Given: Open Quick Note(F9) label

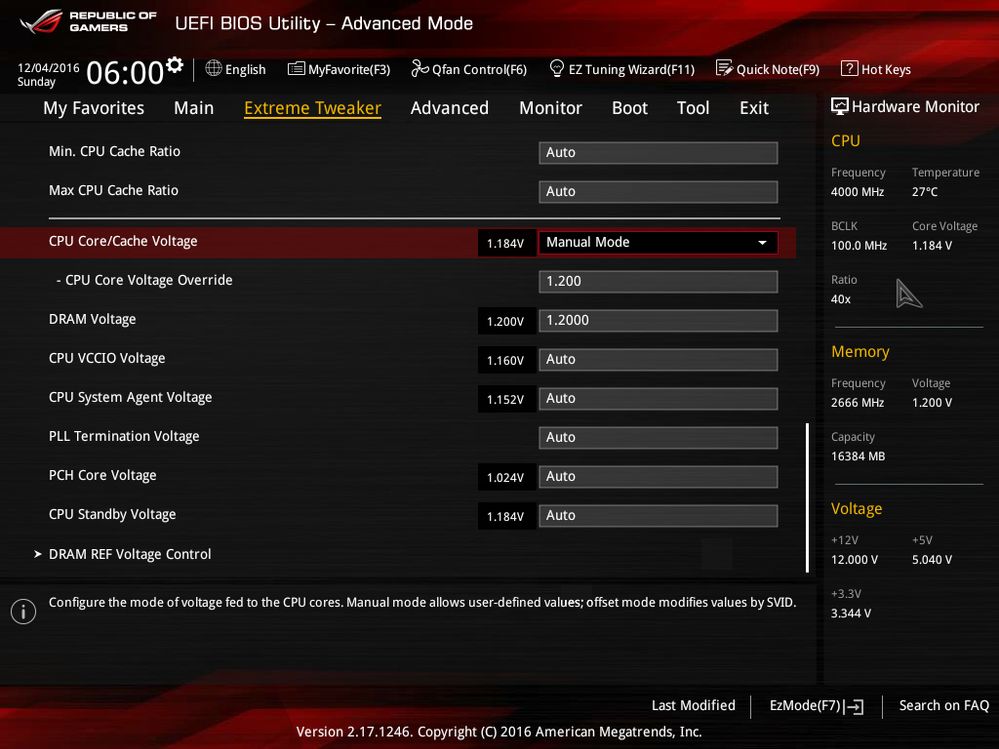Looking at the screenshot, I should pos(778,69).
